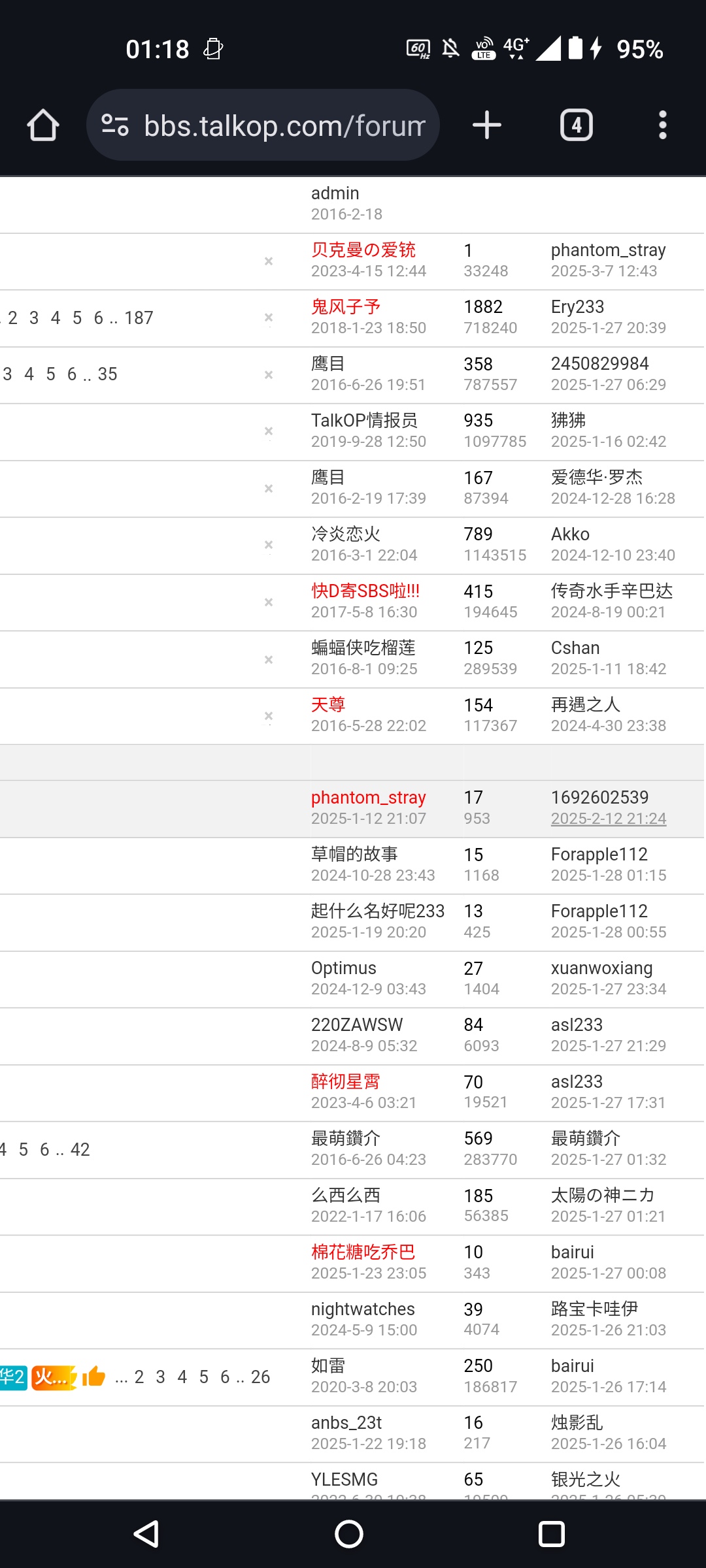Click the x icon in 贝克曼の爱铳 row
The height and width of the screenshot is (1568, 706).
pos(268,261)
